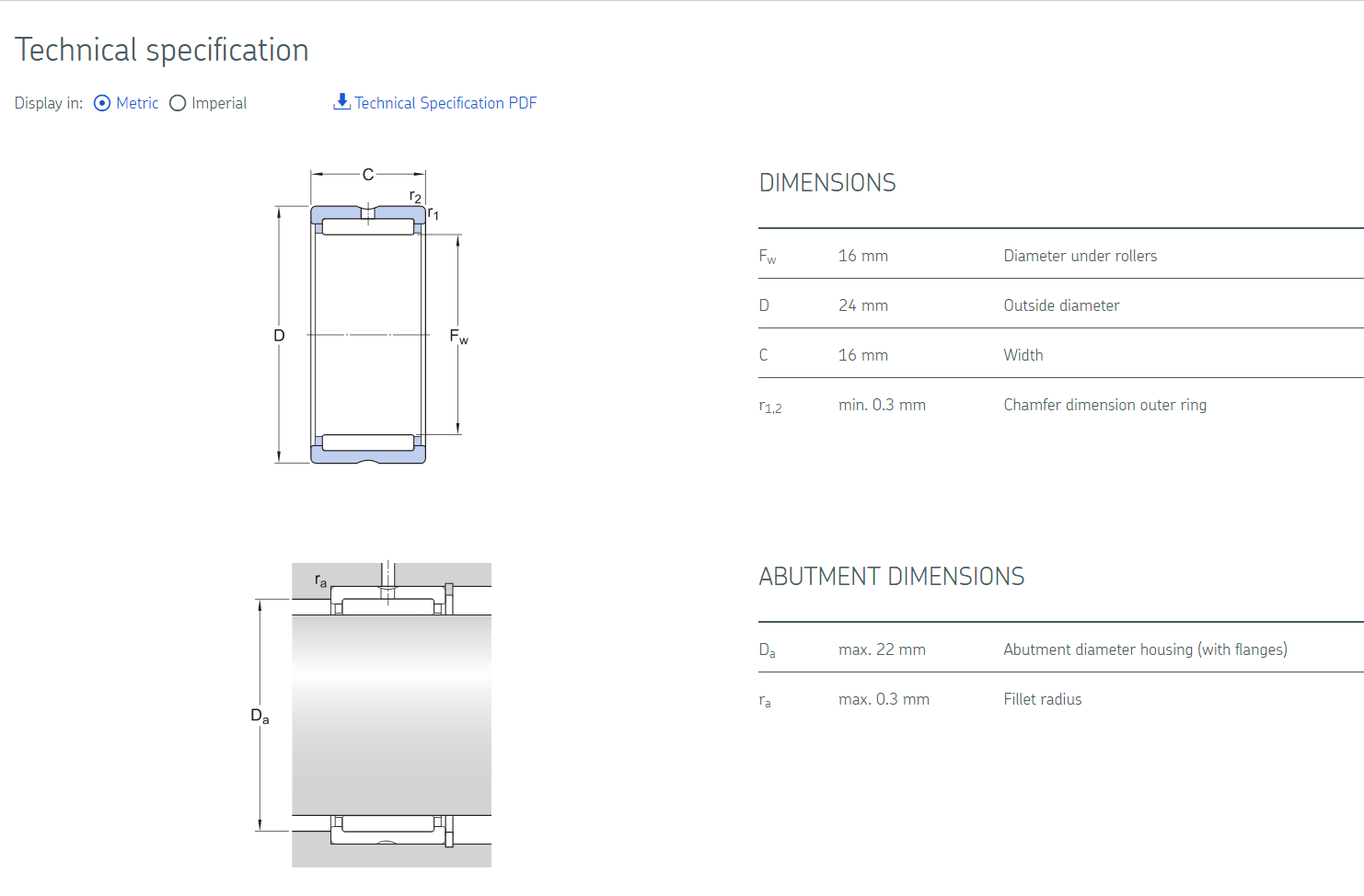Click the '24 mm' outside diameter value

863,305
